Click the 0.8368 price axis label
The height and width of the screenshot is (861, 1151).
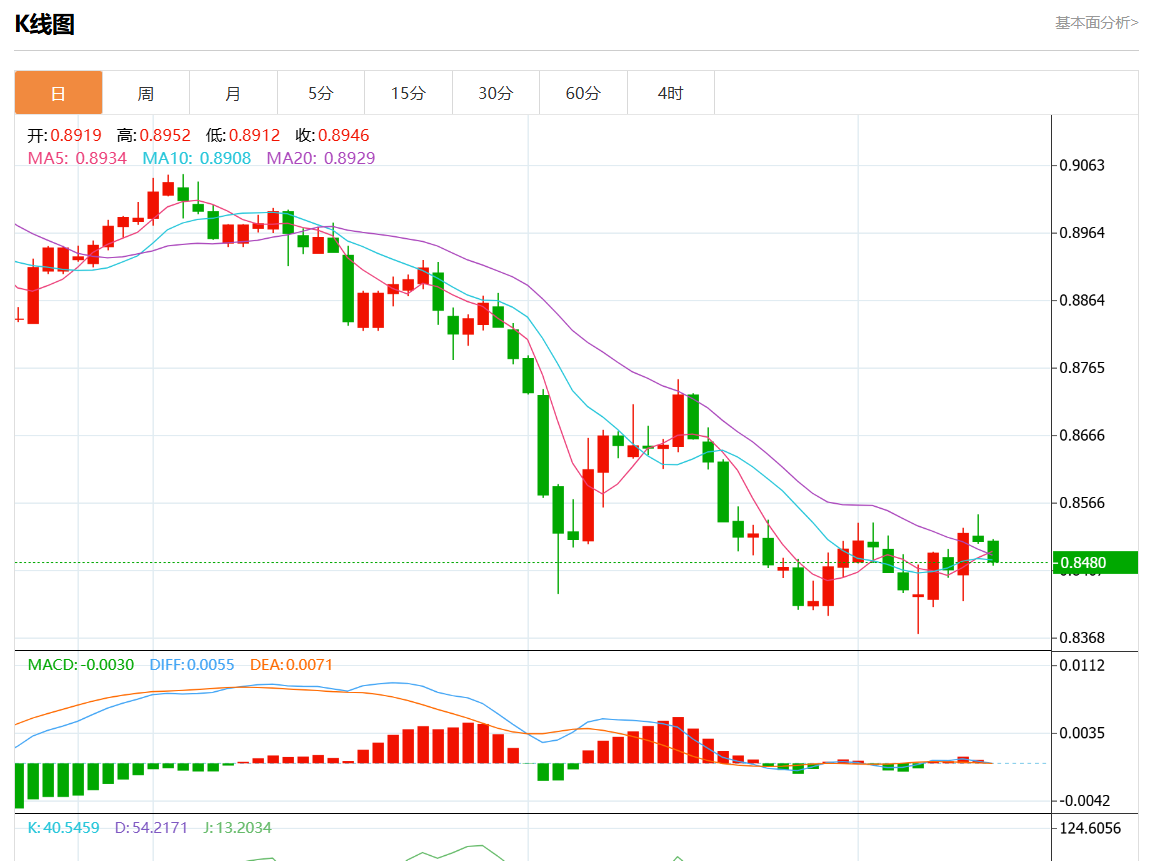tap(1082, 638)
